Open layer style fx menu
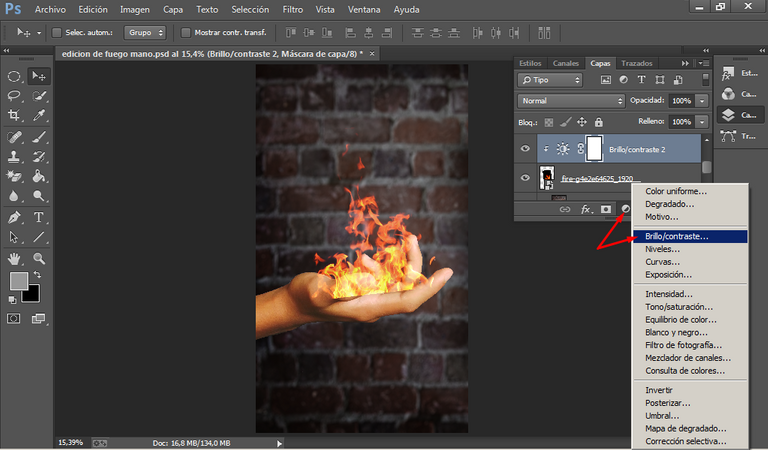The image size is (768, 450). point(586,209)
